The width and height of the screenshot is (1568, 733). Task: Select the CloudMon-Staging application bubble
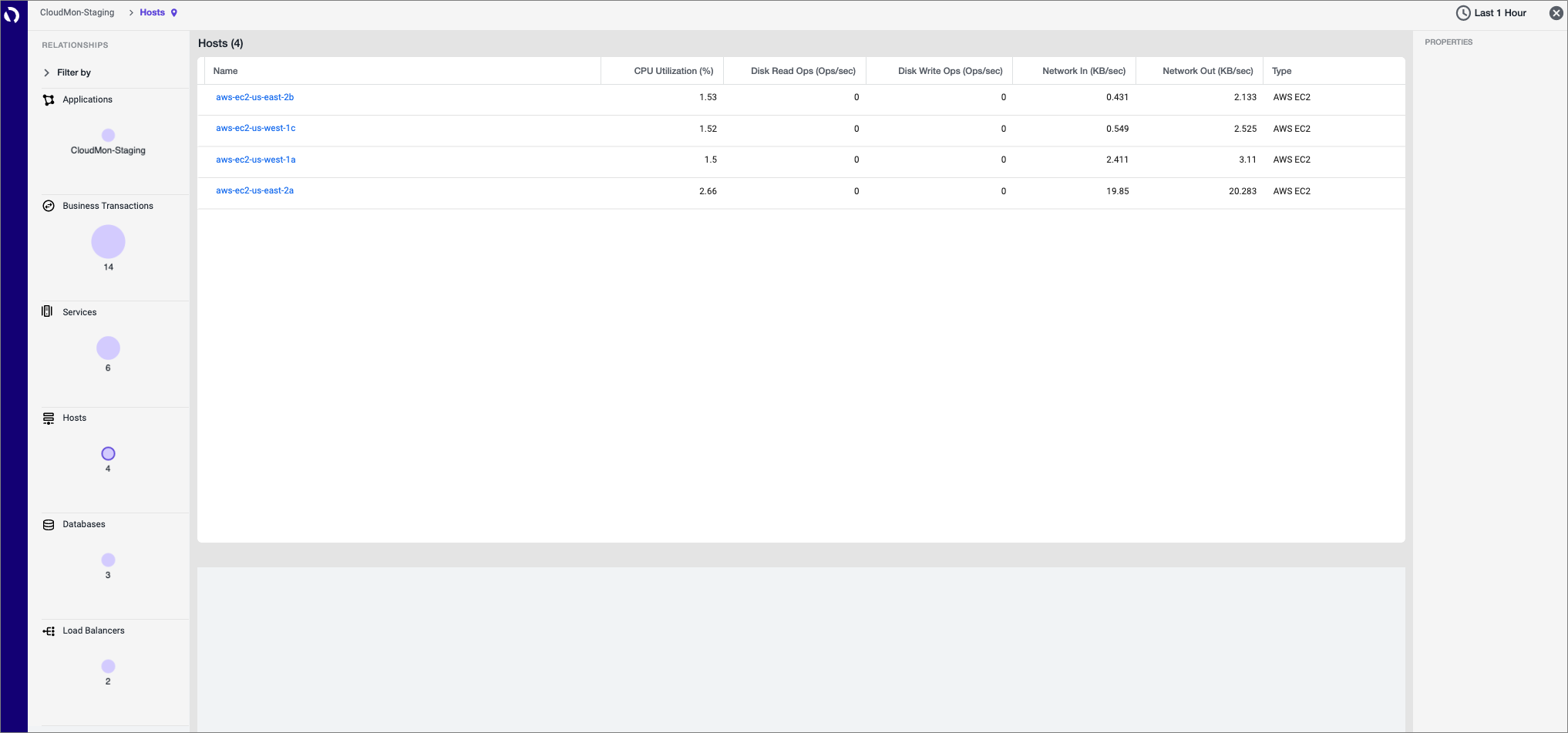coord(108,135)
